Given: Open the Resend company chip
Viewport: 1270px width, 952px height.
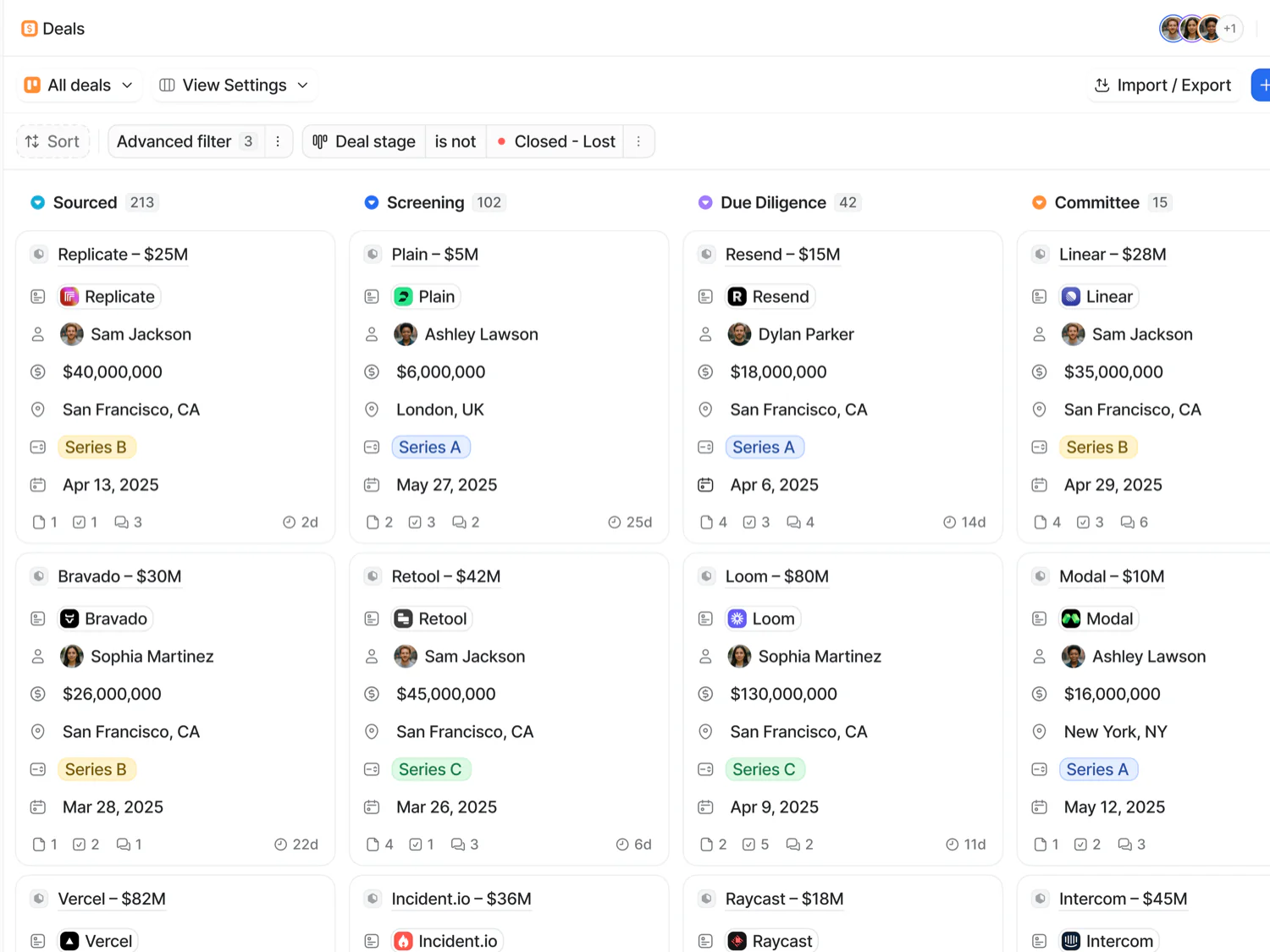Looking at the screenshot, I should pos(770,297).
